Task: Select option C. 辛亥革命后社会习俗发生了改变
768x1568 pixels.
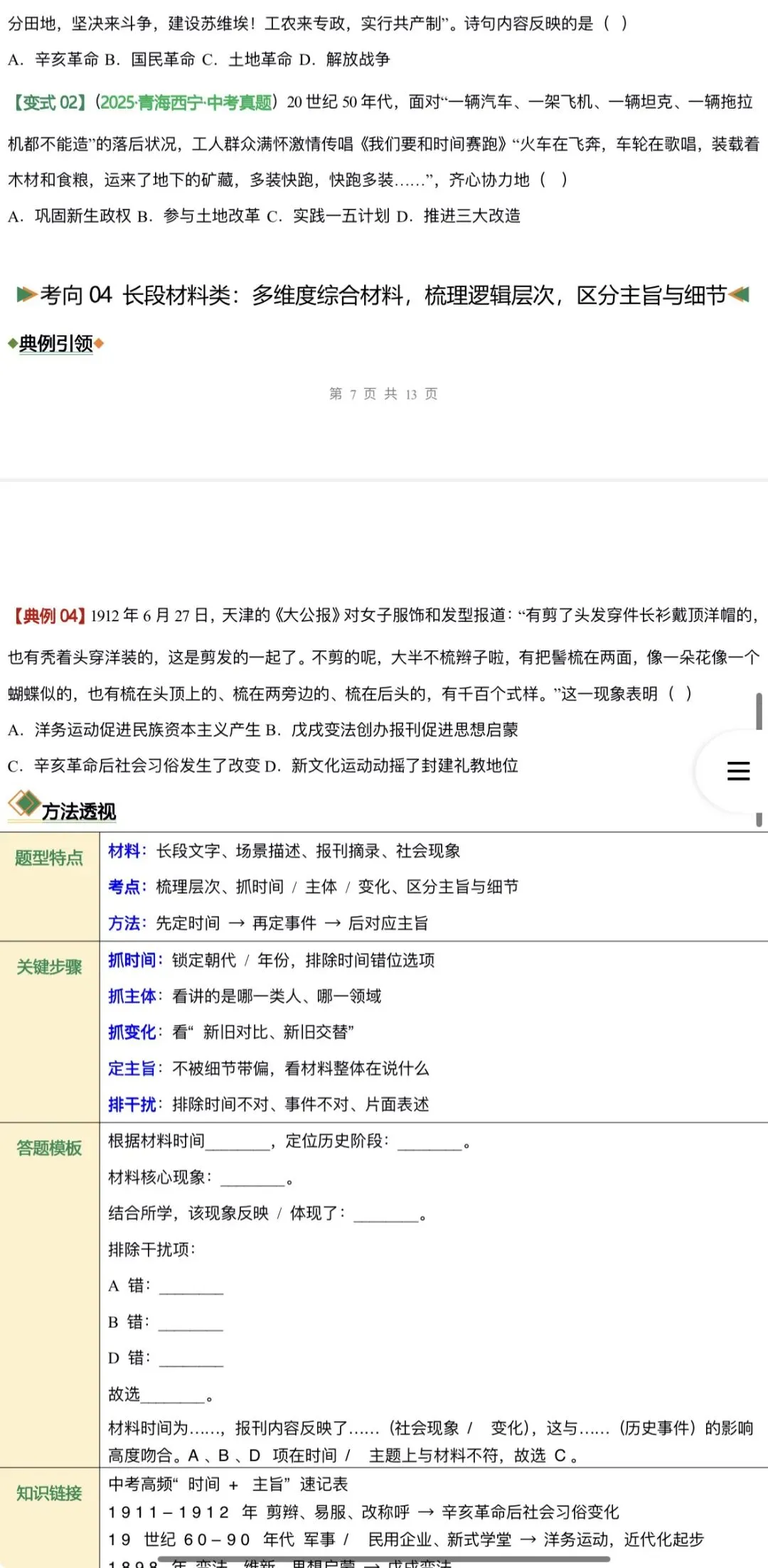Action: tap(134, 766)
